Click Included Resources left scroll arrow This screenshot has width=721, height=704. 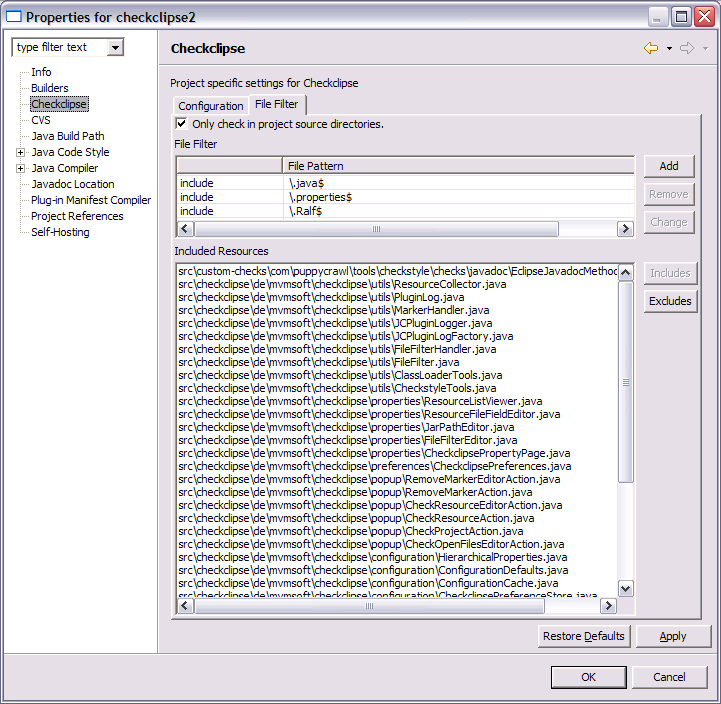pyautogui.click(x=185, y=606)
